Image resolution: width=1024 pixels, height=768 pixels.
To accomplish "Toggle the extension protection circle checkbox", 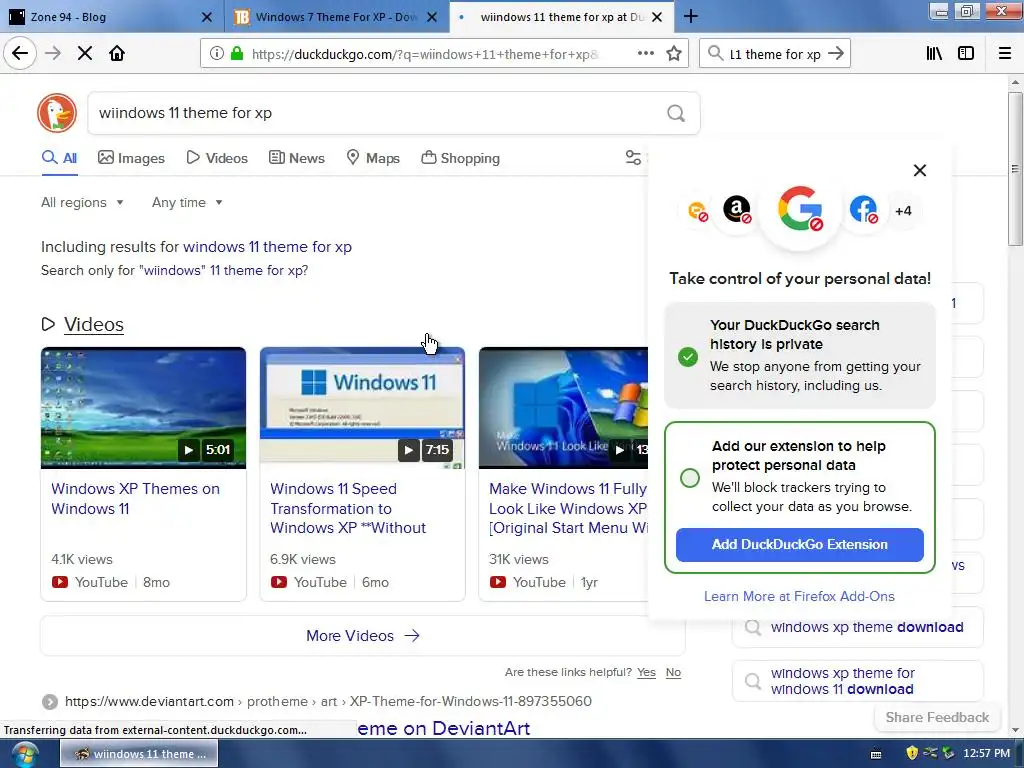I will 690,478.
